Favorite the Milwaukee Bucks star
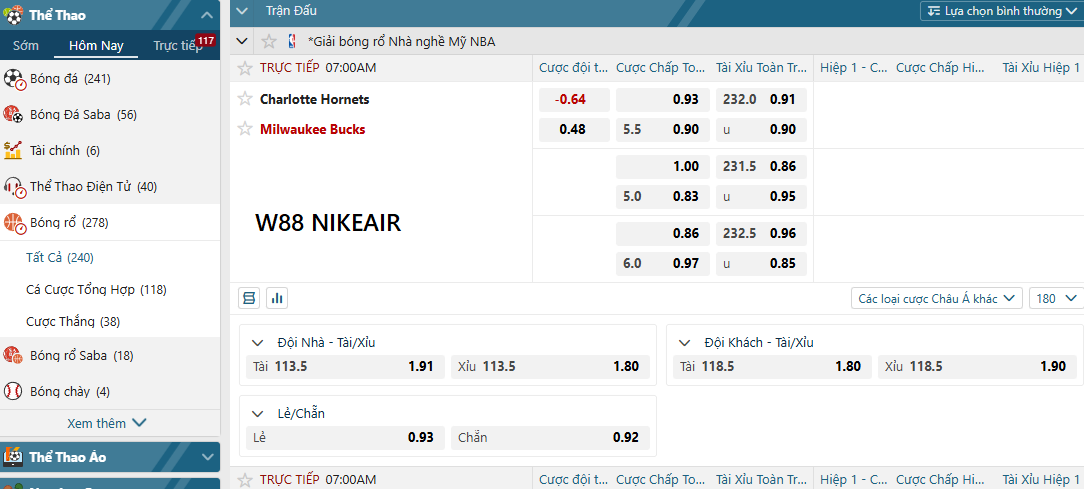This screenshot has height=489, width=1084. tap(245, 129)
